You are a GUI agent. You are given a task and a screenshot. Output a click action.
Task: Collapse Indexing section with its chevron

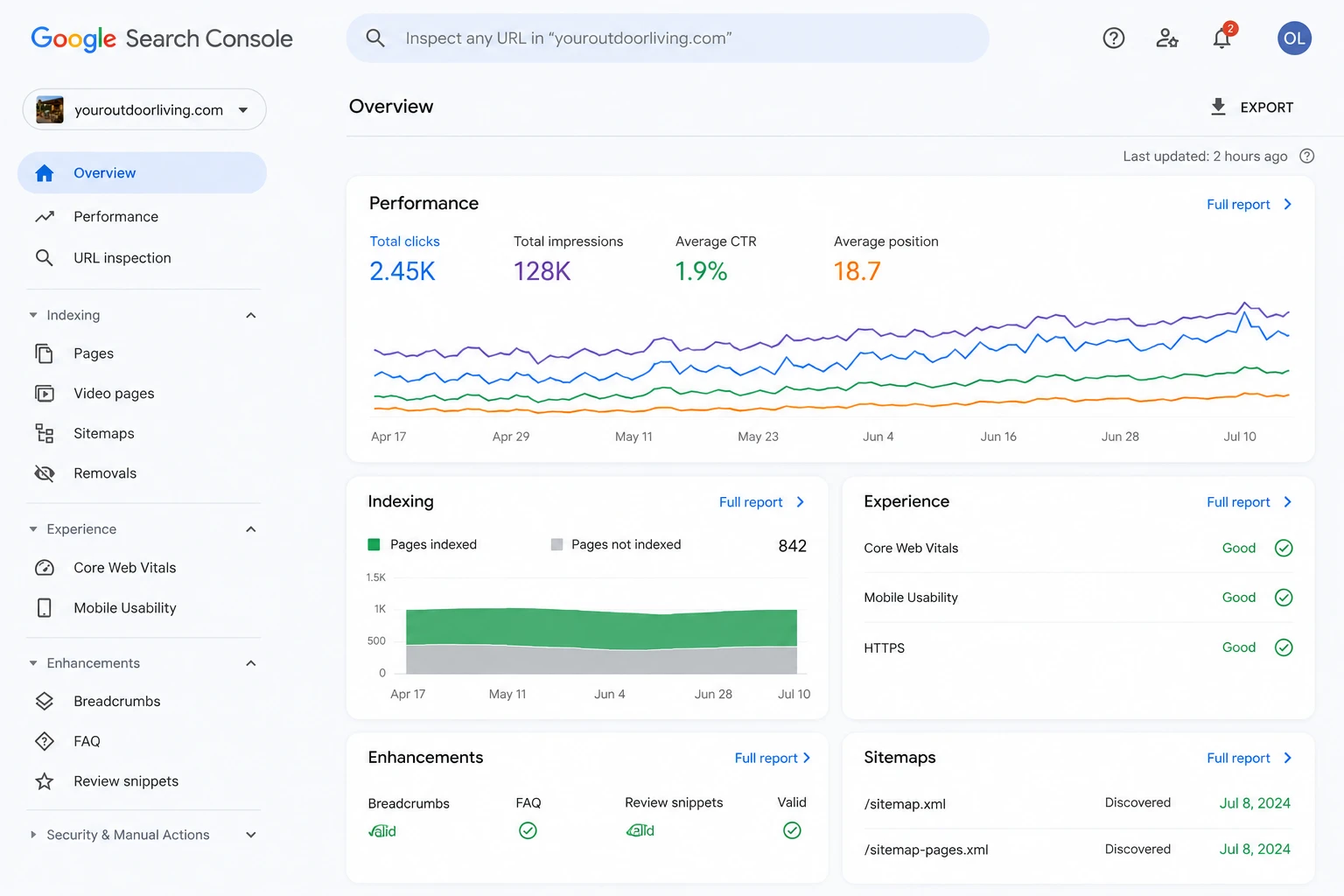tap(251, 315)
